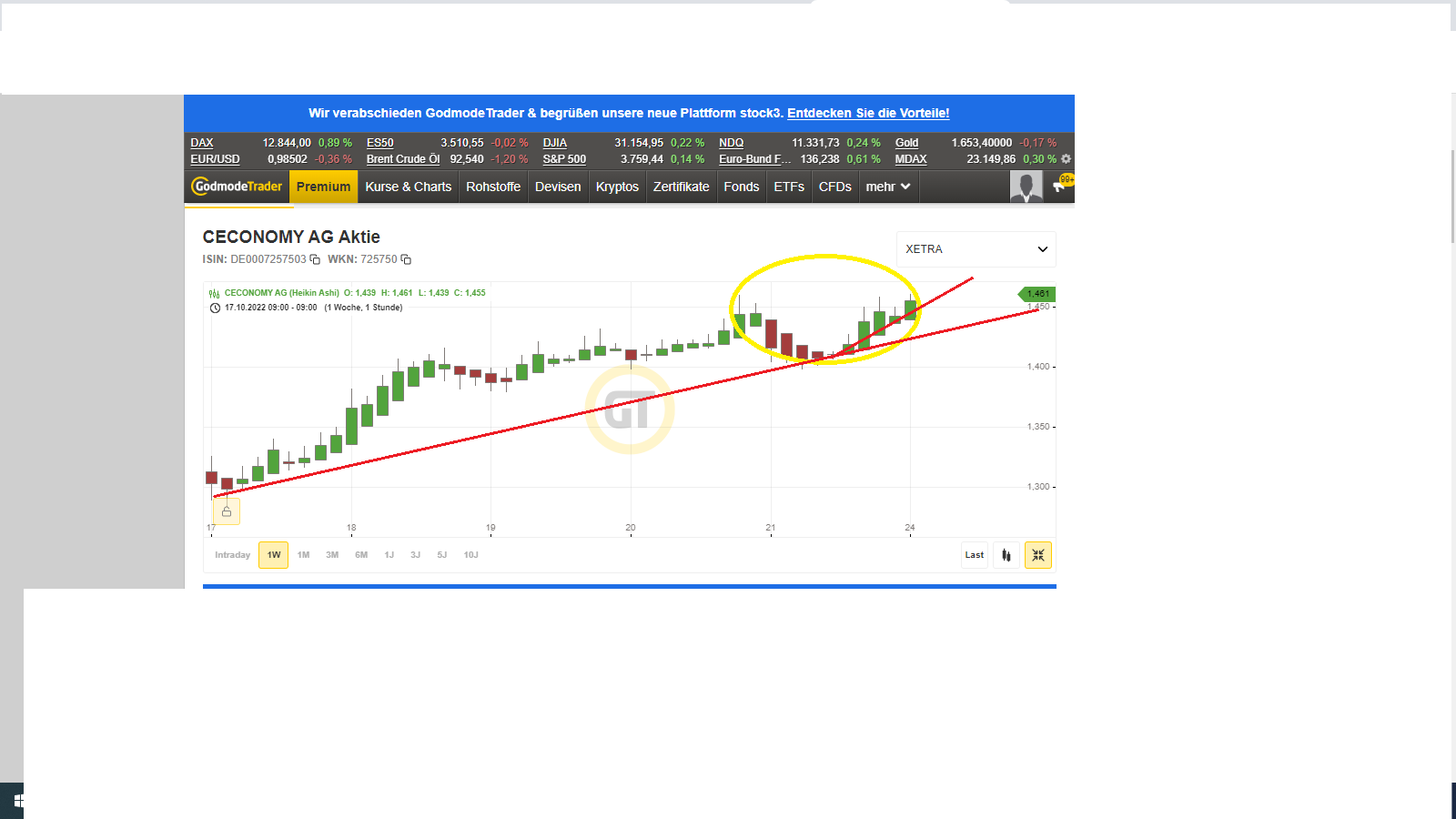Click the chart lock icon
Viewport: 1456px width, 819px height.
pos(227,511)
